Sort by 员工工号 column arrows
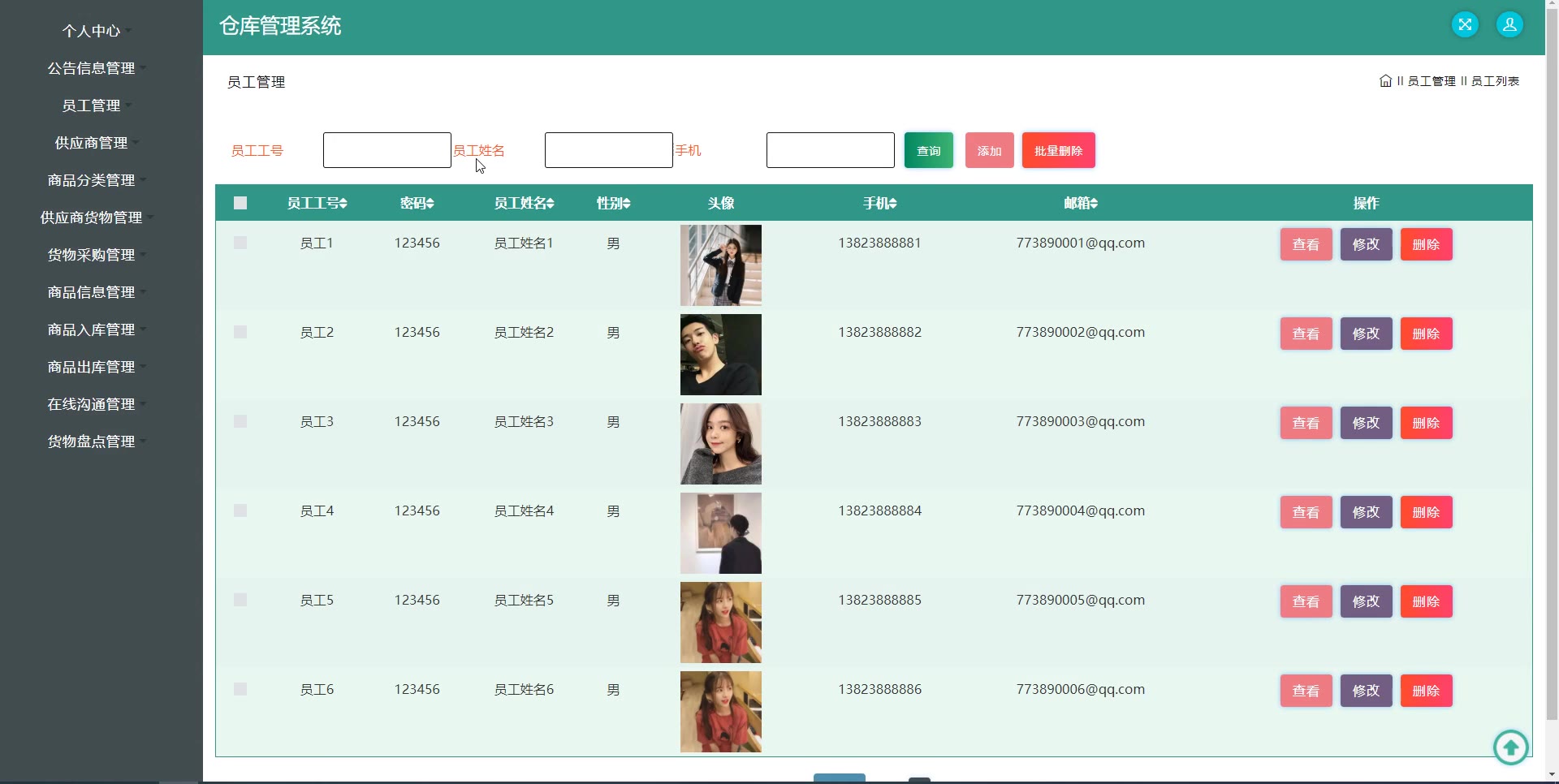Image resolution: width=1559 pixels, height=784 pixels. tap(343, 204)
